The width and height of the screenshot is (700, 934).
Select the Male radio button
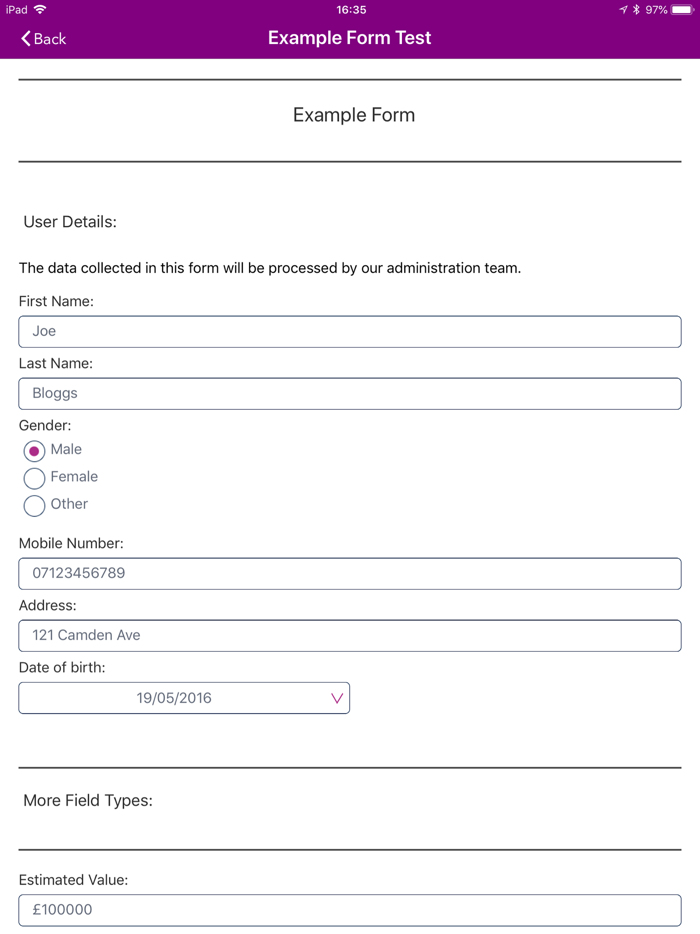pos(33,451)
